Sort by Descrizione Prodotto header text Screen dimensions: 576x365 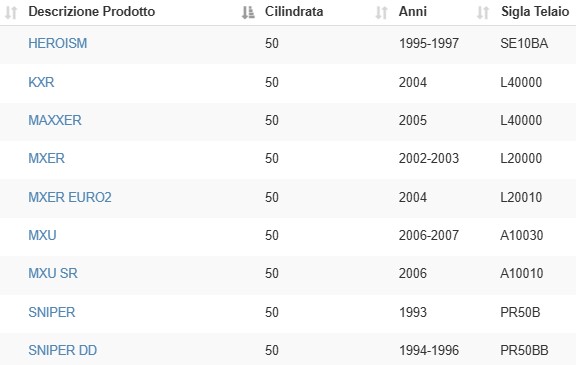point(92,12)
